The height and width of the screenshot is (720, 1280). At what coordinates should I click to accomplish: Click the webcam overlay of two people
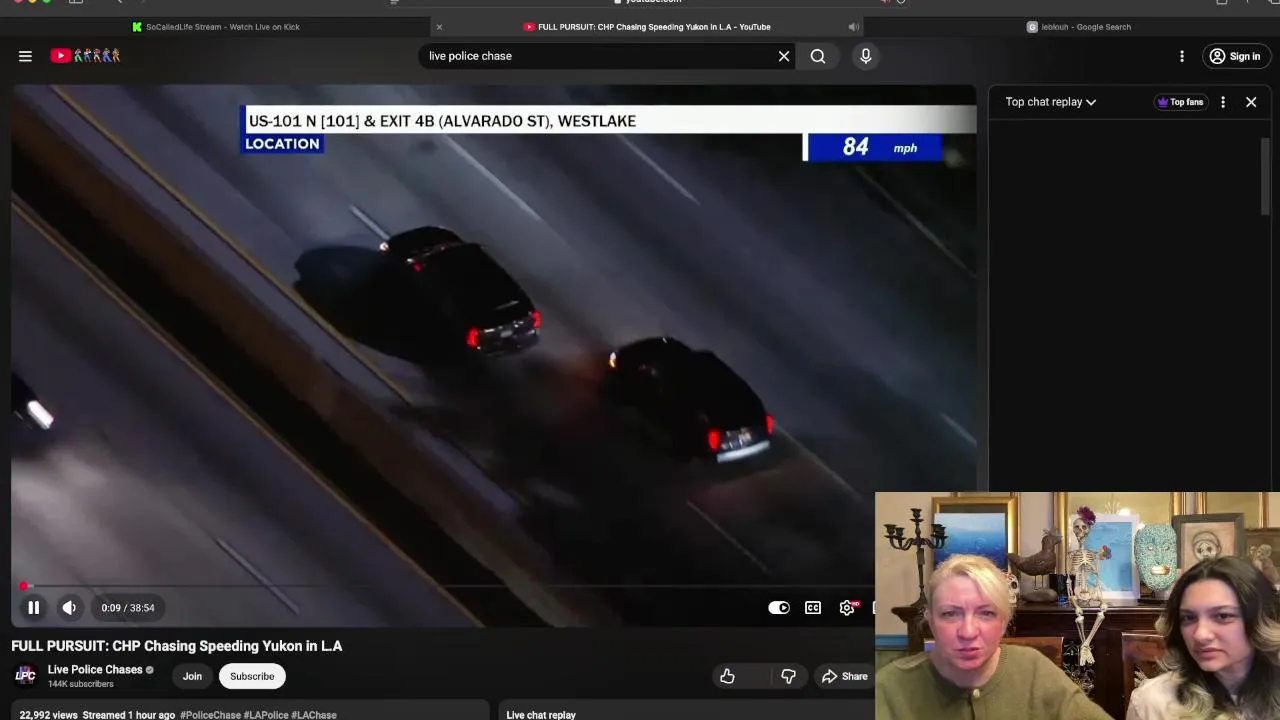tap(1077, 606)
